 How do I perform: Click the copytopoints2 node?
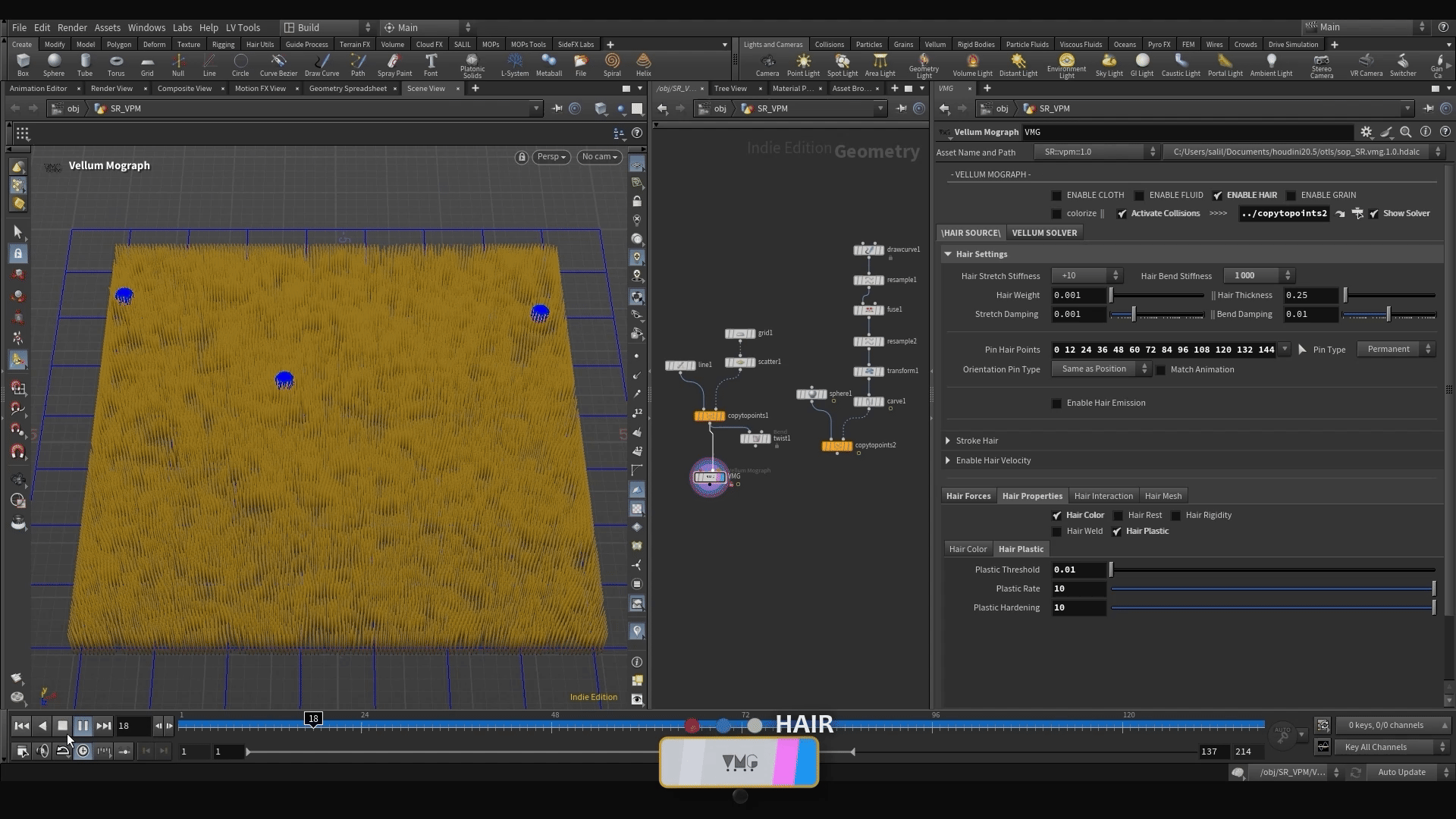pyautogui.click(x=837, y=446)
